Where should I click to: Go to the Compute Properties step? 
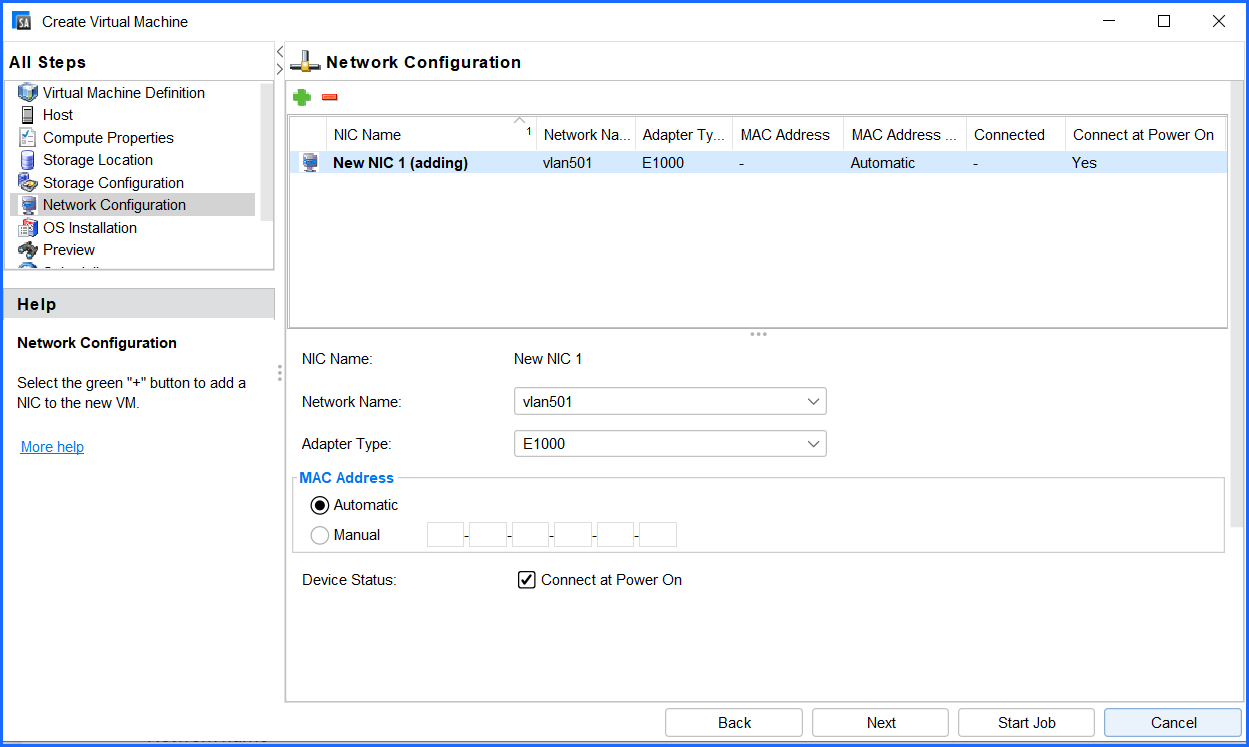(108, 138)
